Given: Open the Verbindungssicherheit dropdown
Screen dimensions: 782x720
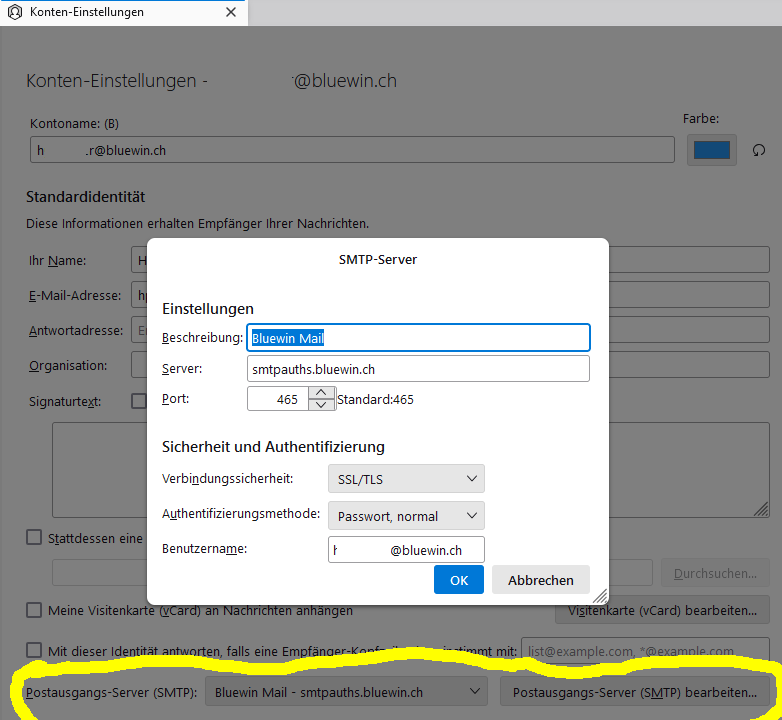Looking at the screenshot, I should click(406, 479).
